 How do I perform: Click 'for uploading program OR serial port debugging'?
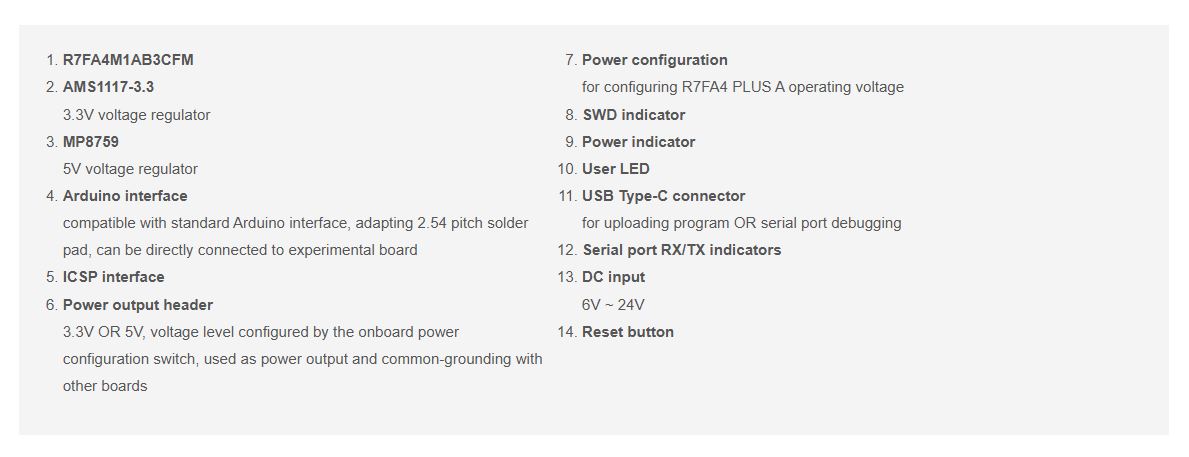pos(741,223)
